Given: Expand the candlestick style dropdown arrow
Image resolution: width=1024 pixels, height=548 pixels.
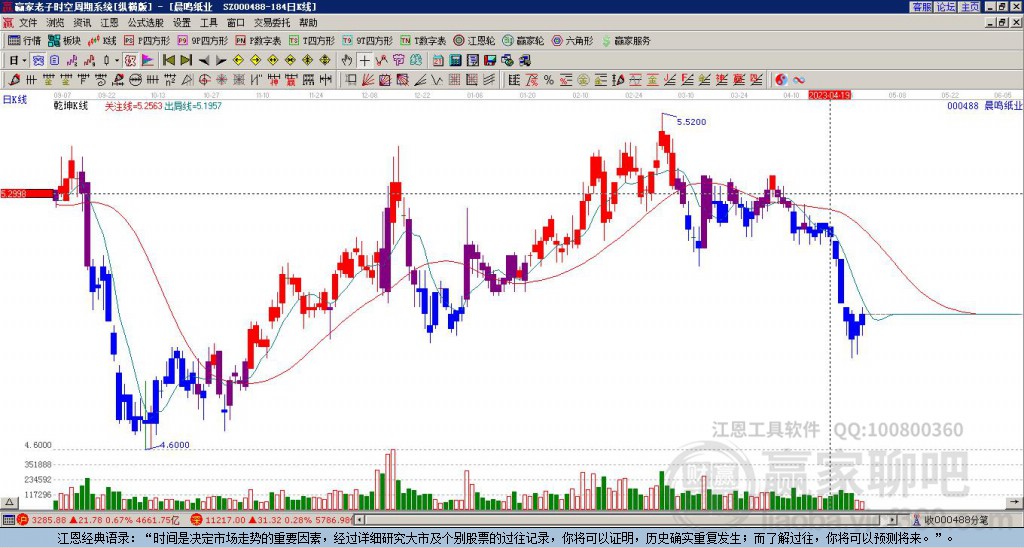Looking at the screenshot, I should (117, 61).
